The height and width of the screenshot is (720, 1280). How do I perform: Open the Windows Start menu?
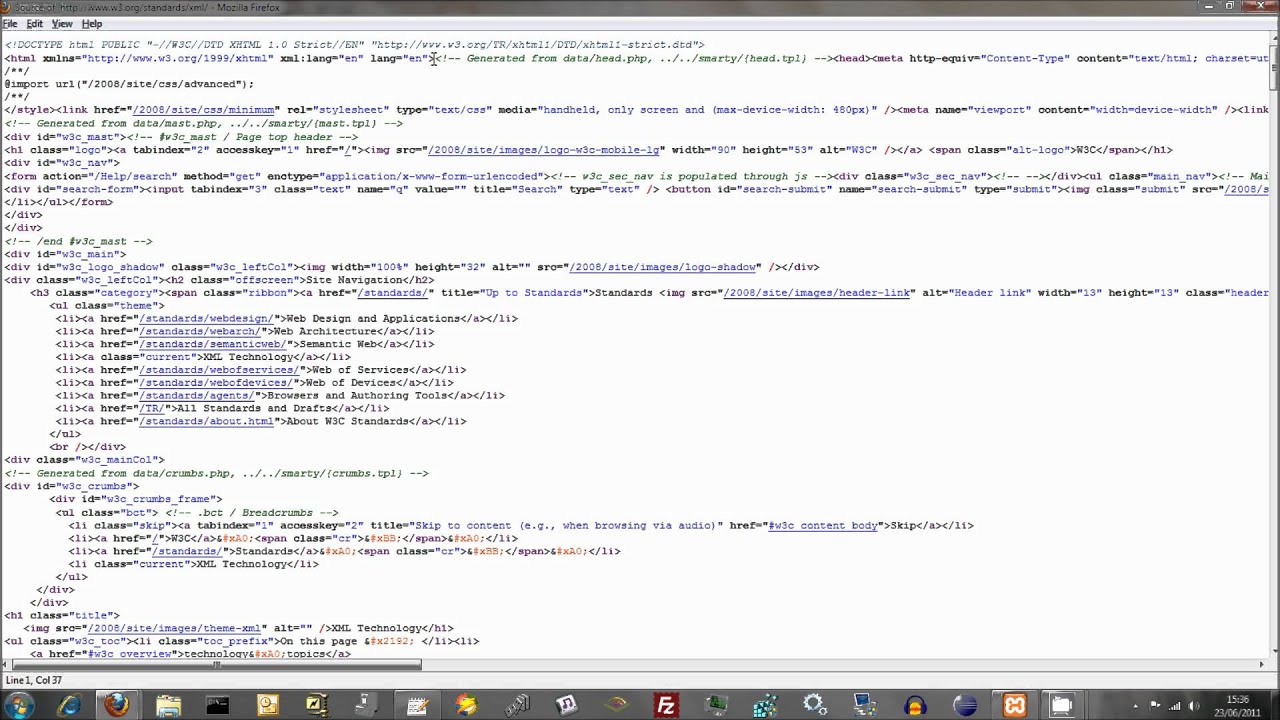(19, 705)
